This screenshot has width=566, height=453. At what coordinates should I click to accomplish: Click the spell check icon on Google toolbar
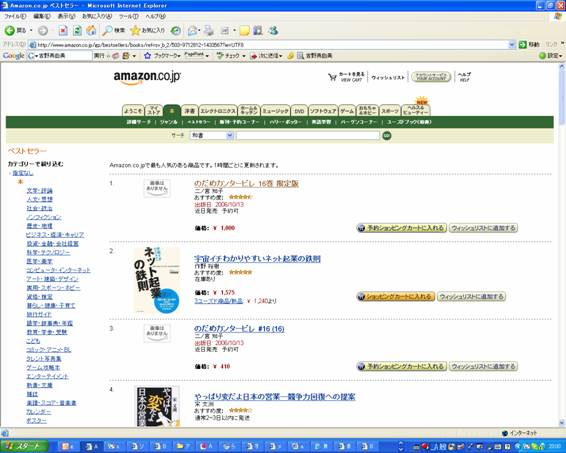click(220, 56)
